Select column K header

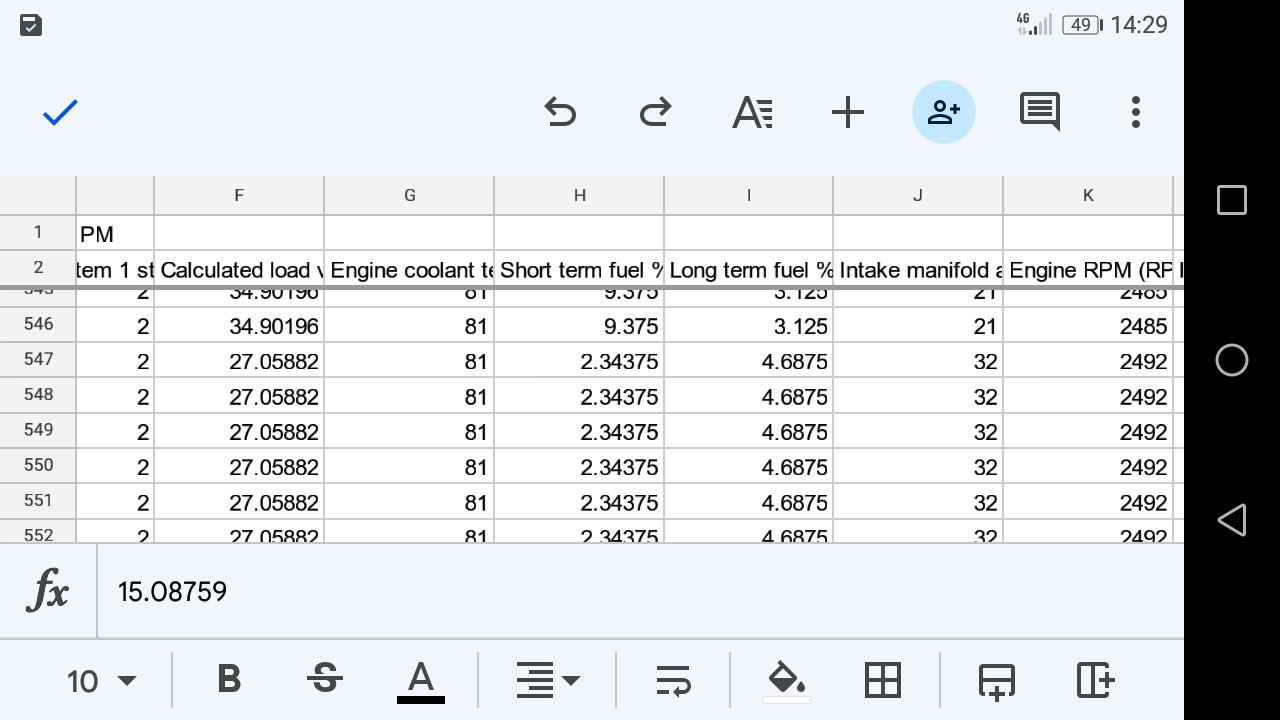[x=1088, y=195]
